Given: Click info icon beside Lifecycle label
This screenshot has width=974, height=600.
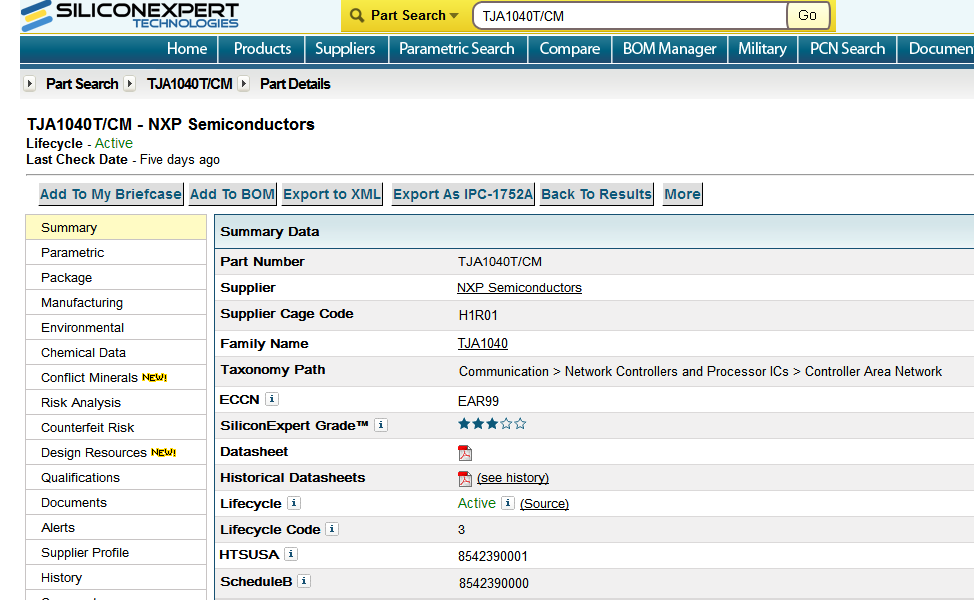Looking at the screenshot, I should (x=294, y=502).
